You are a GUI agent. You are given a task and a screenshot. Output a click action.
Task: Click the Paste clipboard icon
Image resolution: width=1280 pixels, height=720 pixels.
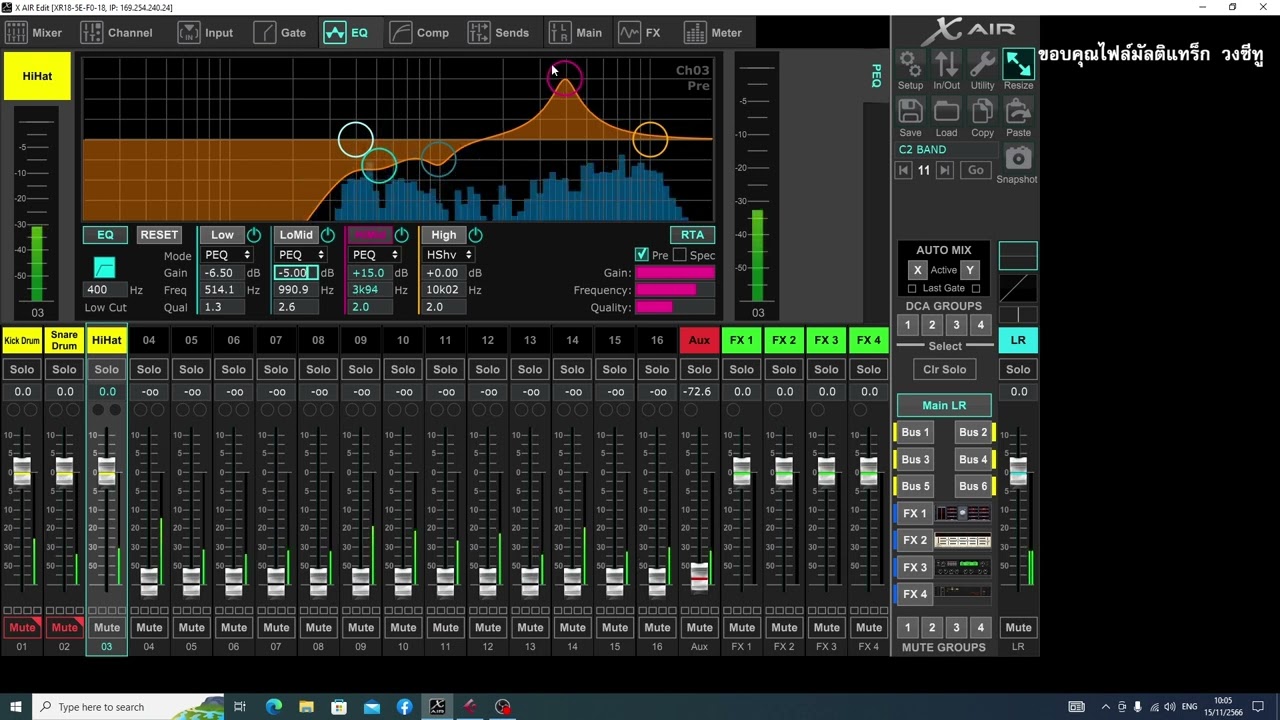[1018, 111]
